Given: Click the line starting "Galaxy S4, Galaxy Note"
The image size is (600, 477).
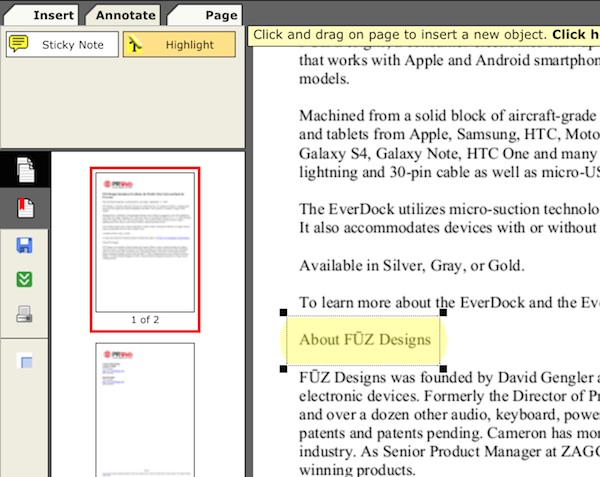Looking at the screenshot, I should click(x=449, y=153).
